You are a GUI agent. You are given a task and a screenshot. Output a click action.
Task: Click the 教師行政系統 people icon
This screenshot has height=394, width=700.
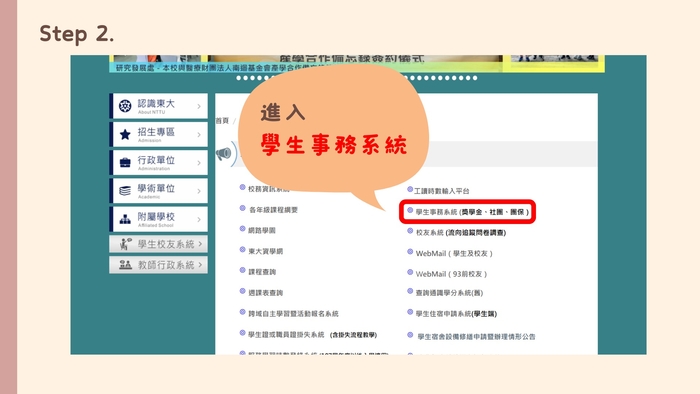coord(125,265)
